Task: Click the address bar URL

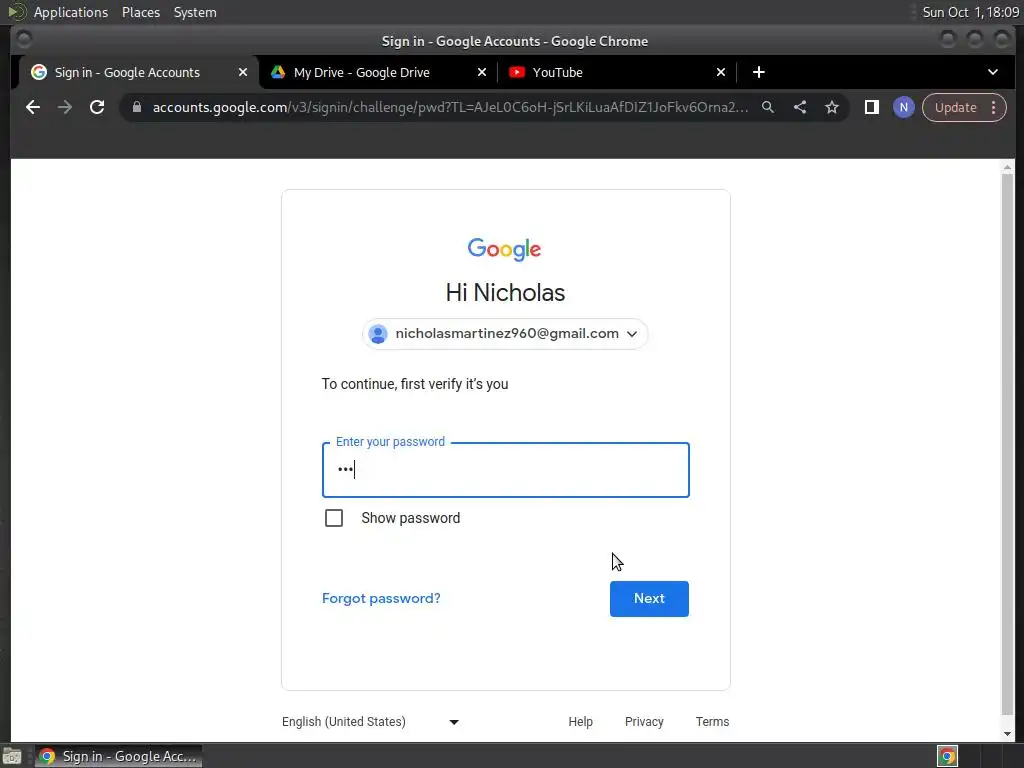Action: tap(450, 107)
